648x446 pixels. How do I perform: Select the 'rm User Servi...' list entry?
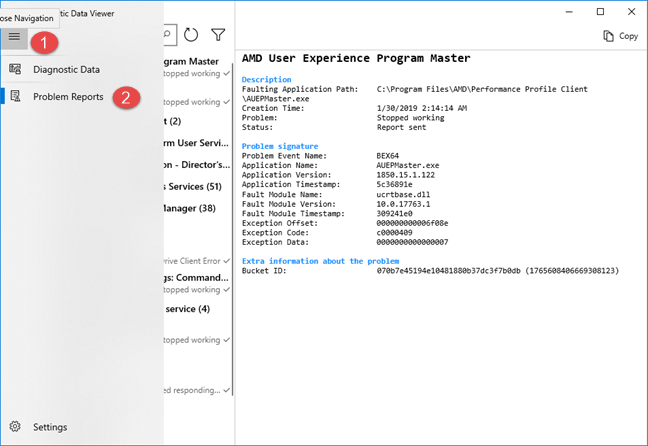pyautogui.click(x=197, y=143)
